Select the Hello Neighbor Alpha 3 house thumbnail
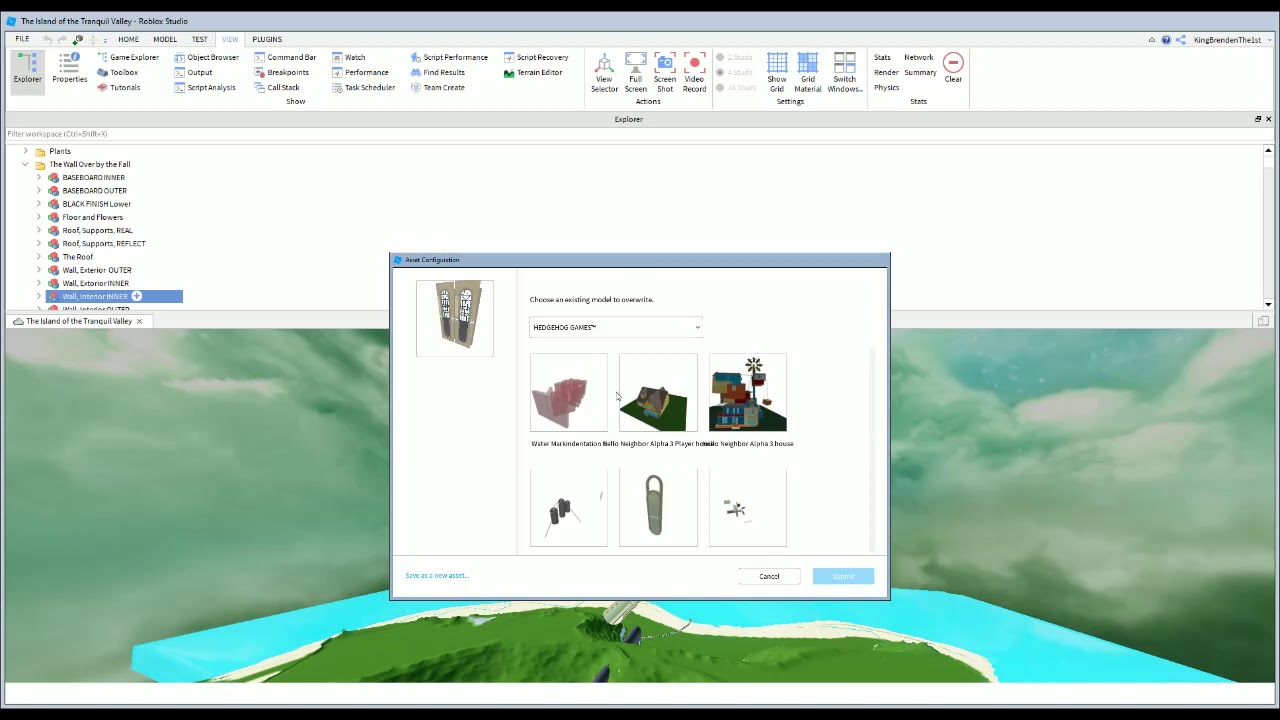This screenshot has width=1280, height=720. 748,392
